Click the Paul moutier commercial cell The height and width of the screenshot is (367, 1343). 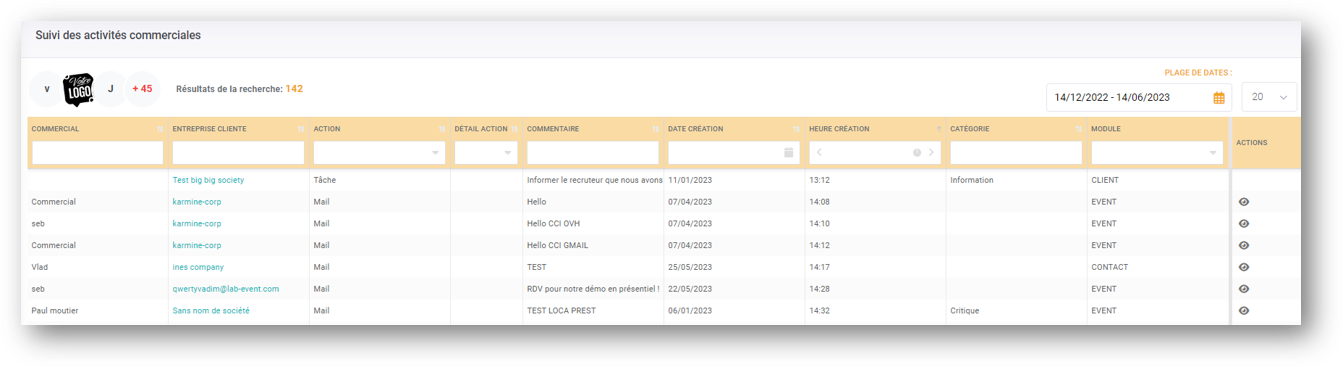55,311
